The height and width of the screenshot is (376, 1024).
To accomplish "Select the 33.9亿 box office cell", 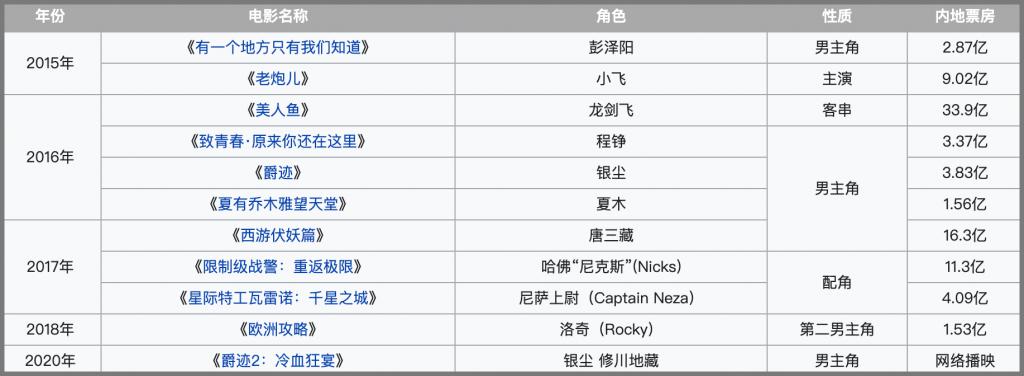I will 965,110.
